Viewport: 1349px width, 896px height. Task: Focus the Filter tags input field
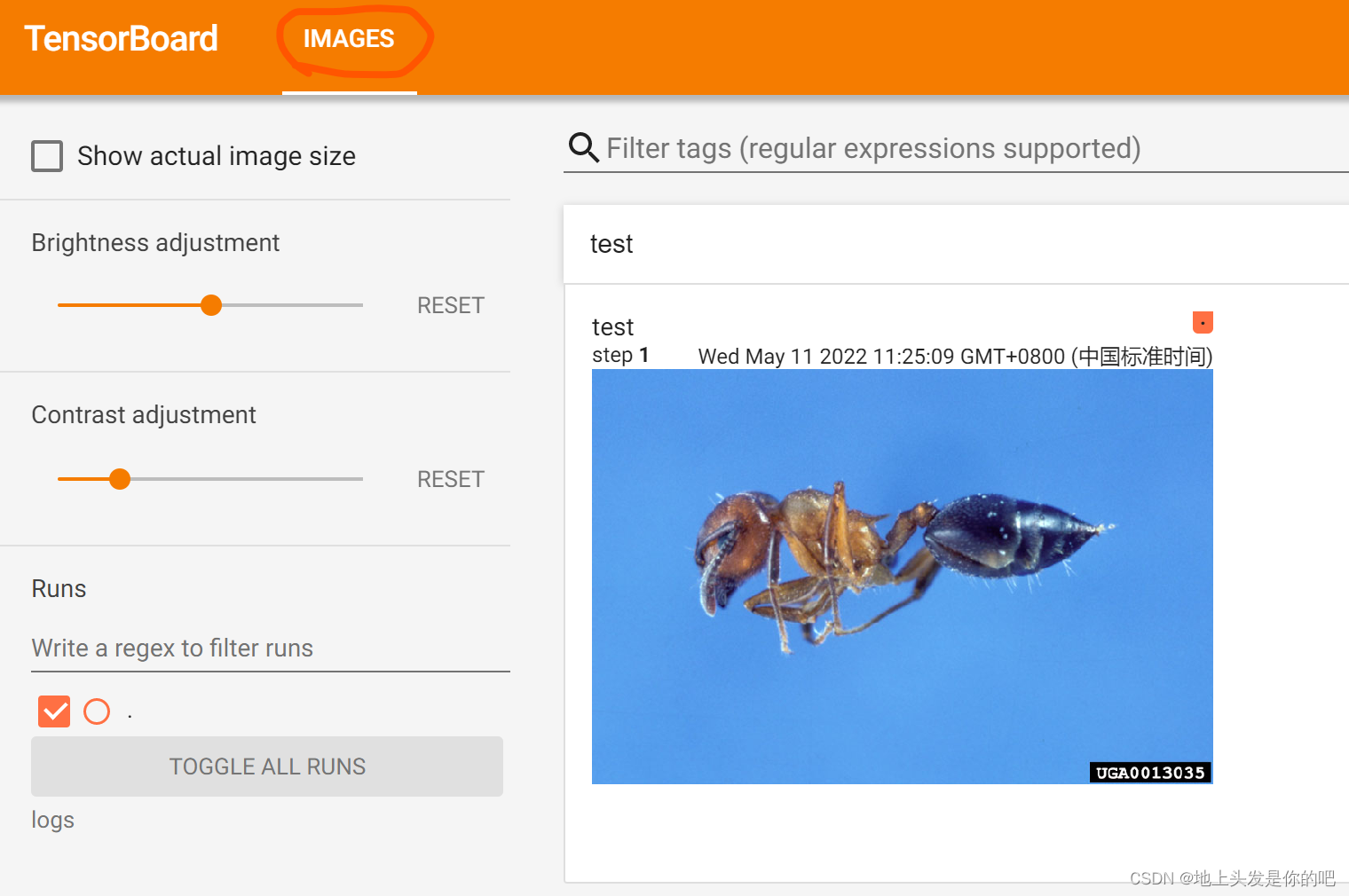976,148
